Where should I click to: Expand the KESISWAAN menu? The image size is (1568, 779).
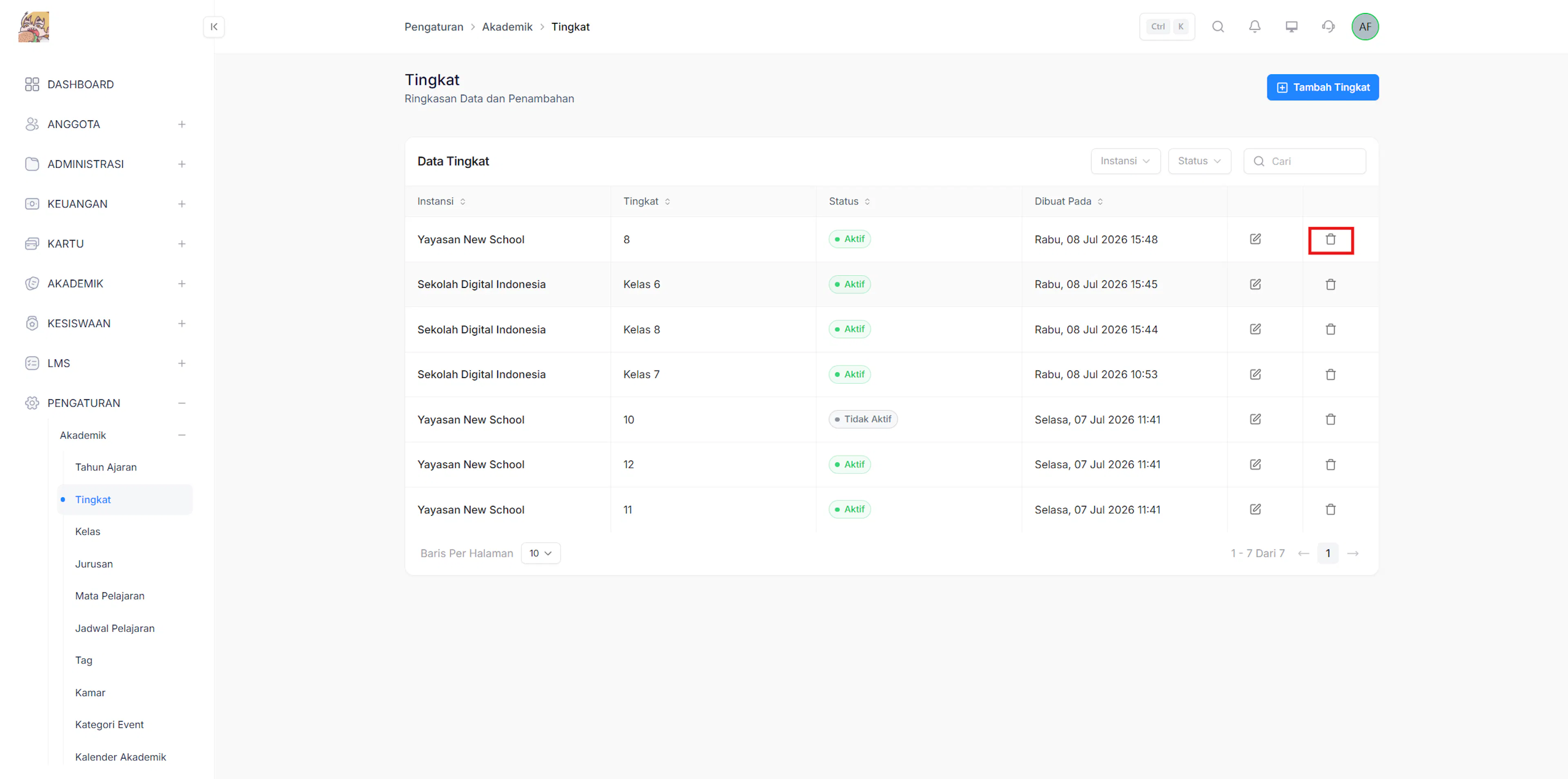(x=181, y=324)
